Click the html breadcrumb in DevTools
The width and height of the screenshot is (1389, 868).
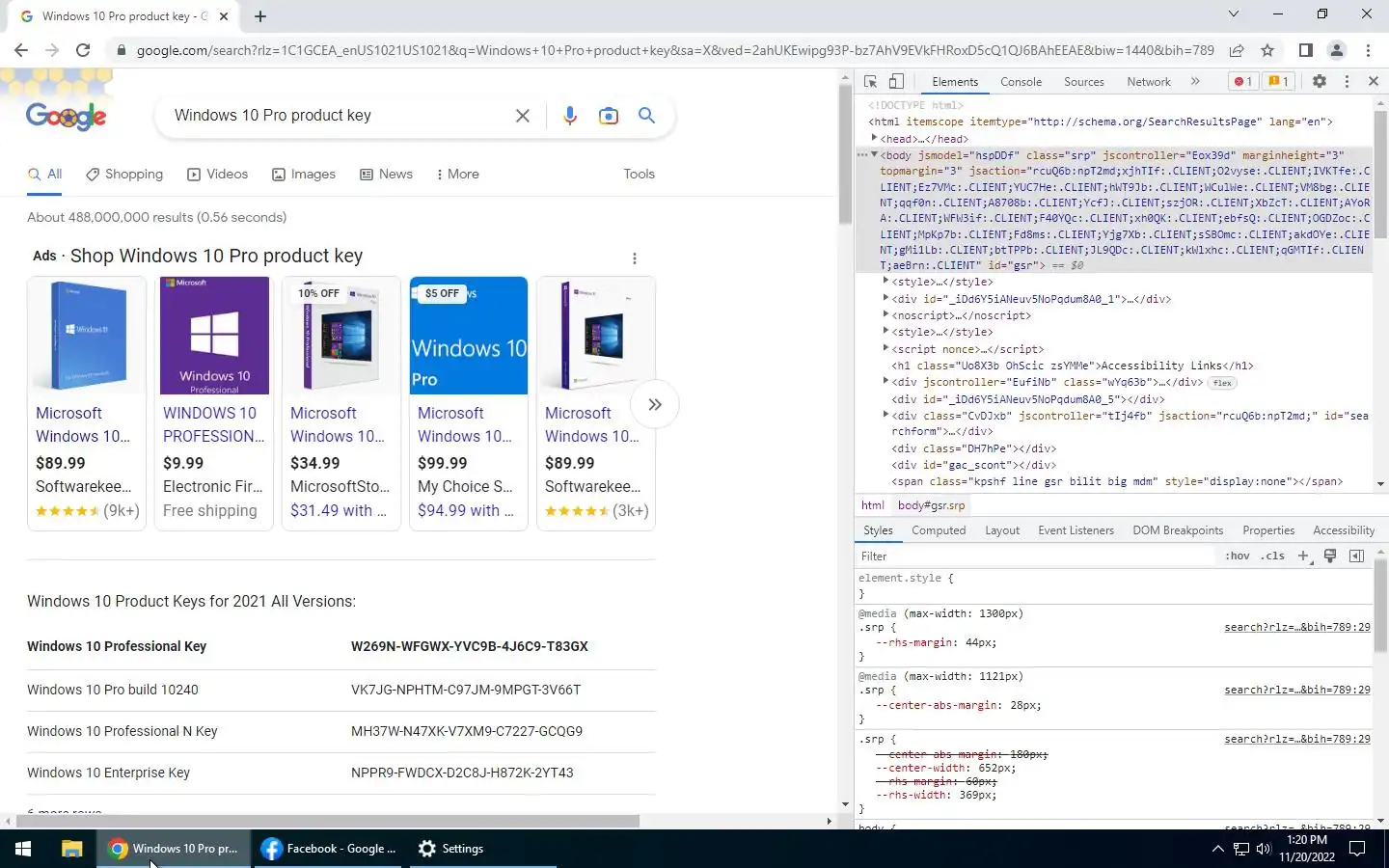click(872, 505)
